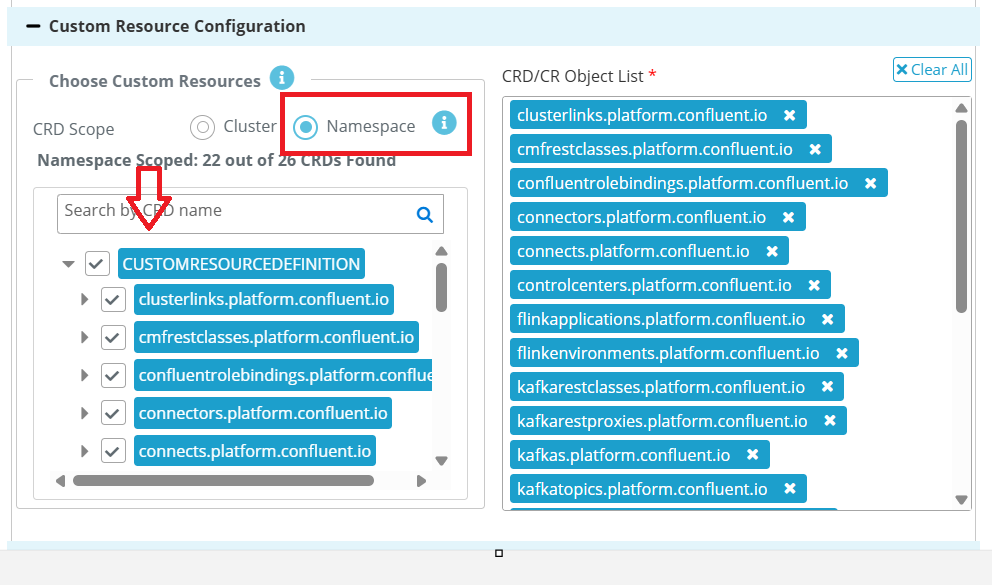Remove kafkatopics.platform.confluent.io from object list

pyautogui.click(x=790, y=489)
